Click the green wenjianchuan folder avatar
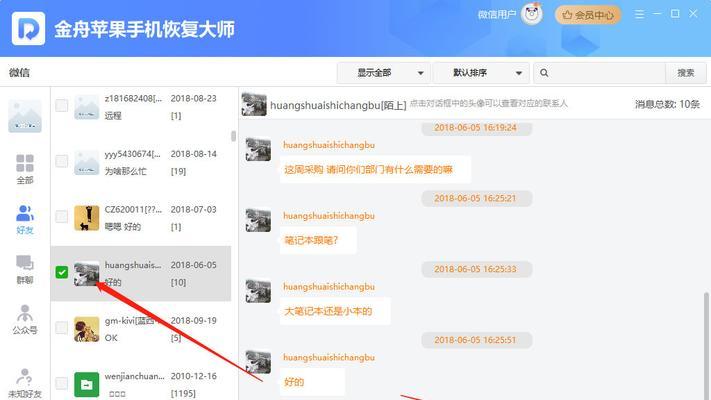711x400 pixels. coord(87,385)
